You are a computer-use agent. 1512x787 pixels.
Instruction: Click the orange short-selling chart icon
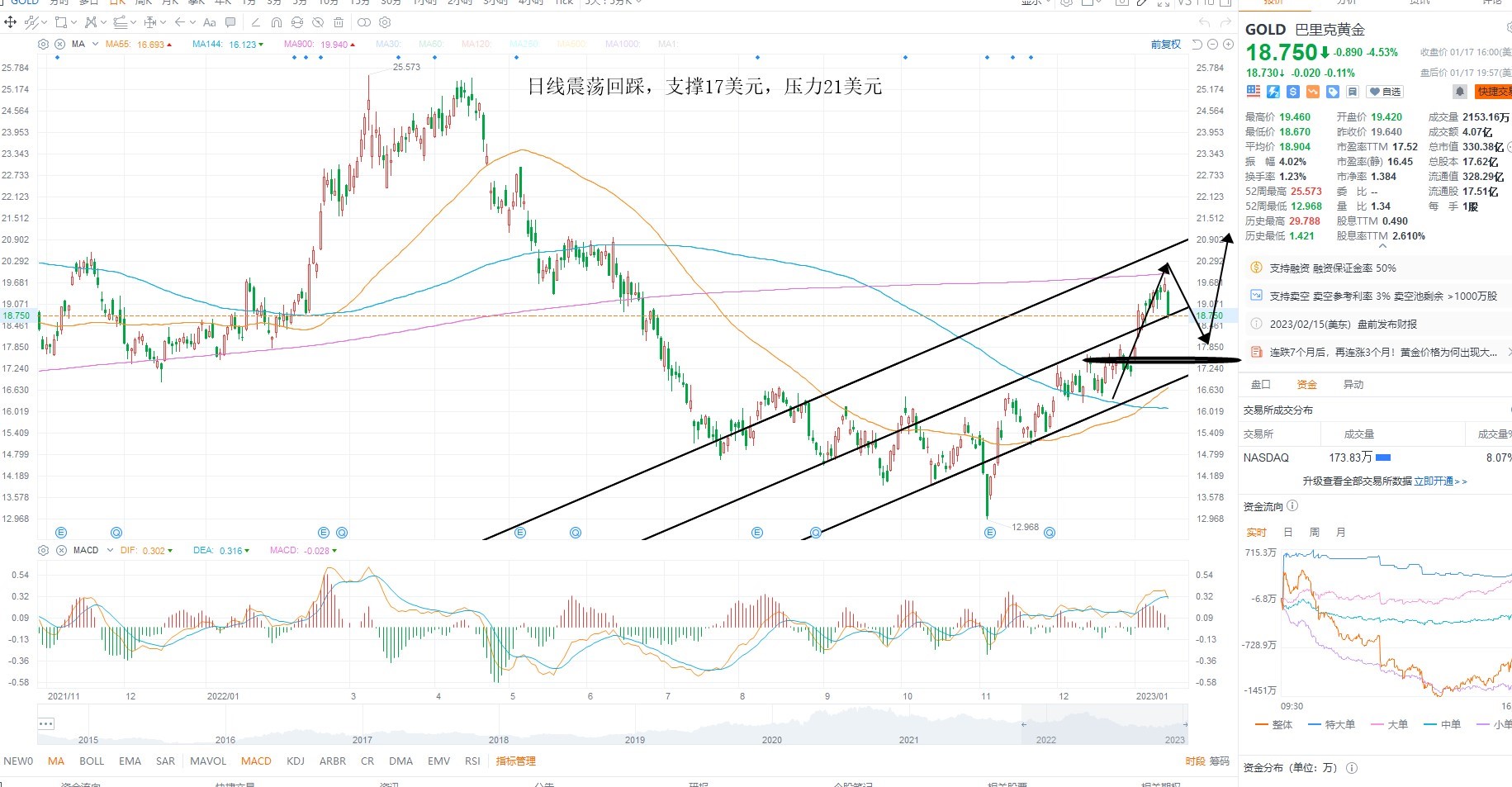(x=1313, y=92)
